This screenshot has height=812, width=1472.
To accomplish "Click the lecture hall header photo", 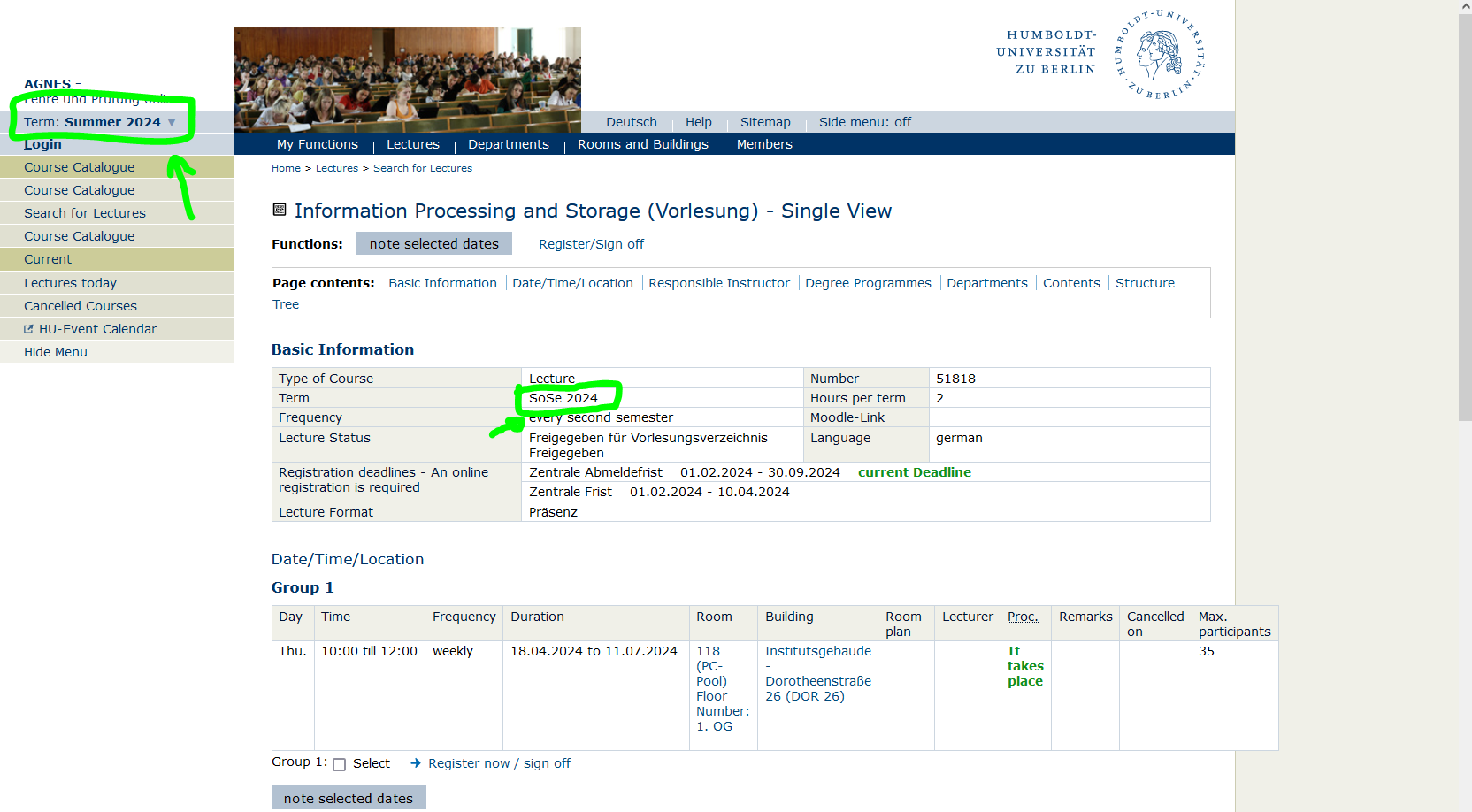I will (x=407, y=79).
